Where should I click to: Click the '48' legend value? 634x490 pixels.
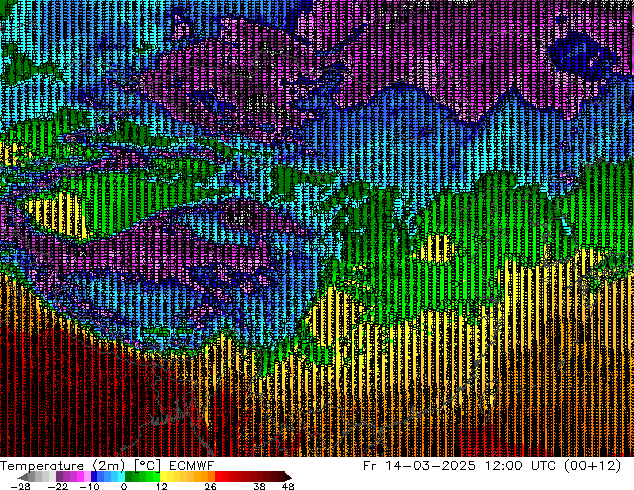click(x=288, y=486)
